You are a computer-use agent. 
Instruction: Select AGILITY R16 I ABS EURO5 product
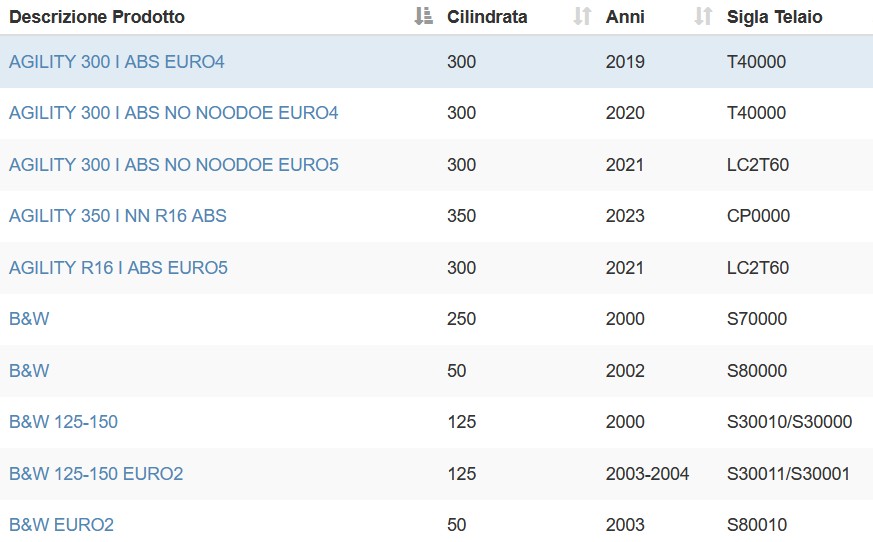pos(118,267)
